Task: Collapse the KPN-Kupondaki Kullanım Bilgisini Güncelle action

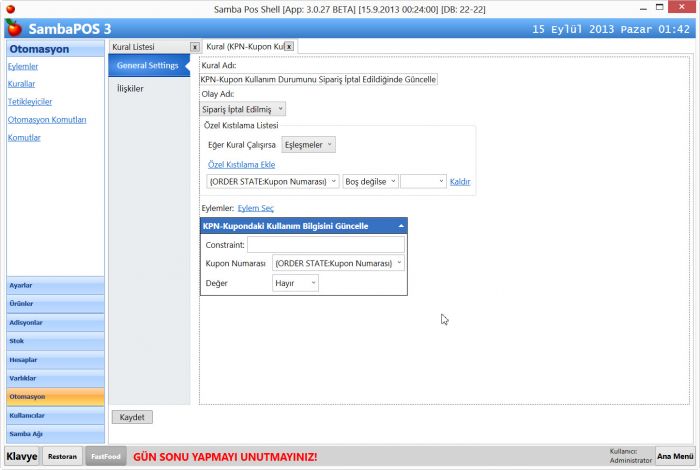Action: tap(401, 226)
